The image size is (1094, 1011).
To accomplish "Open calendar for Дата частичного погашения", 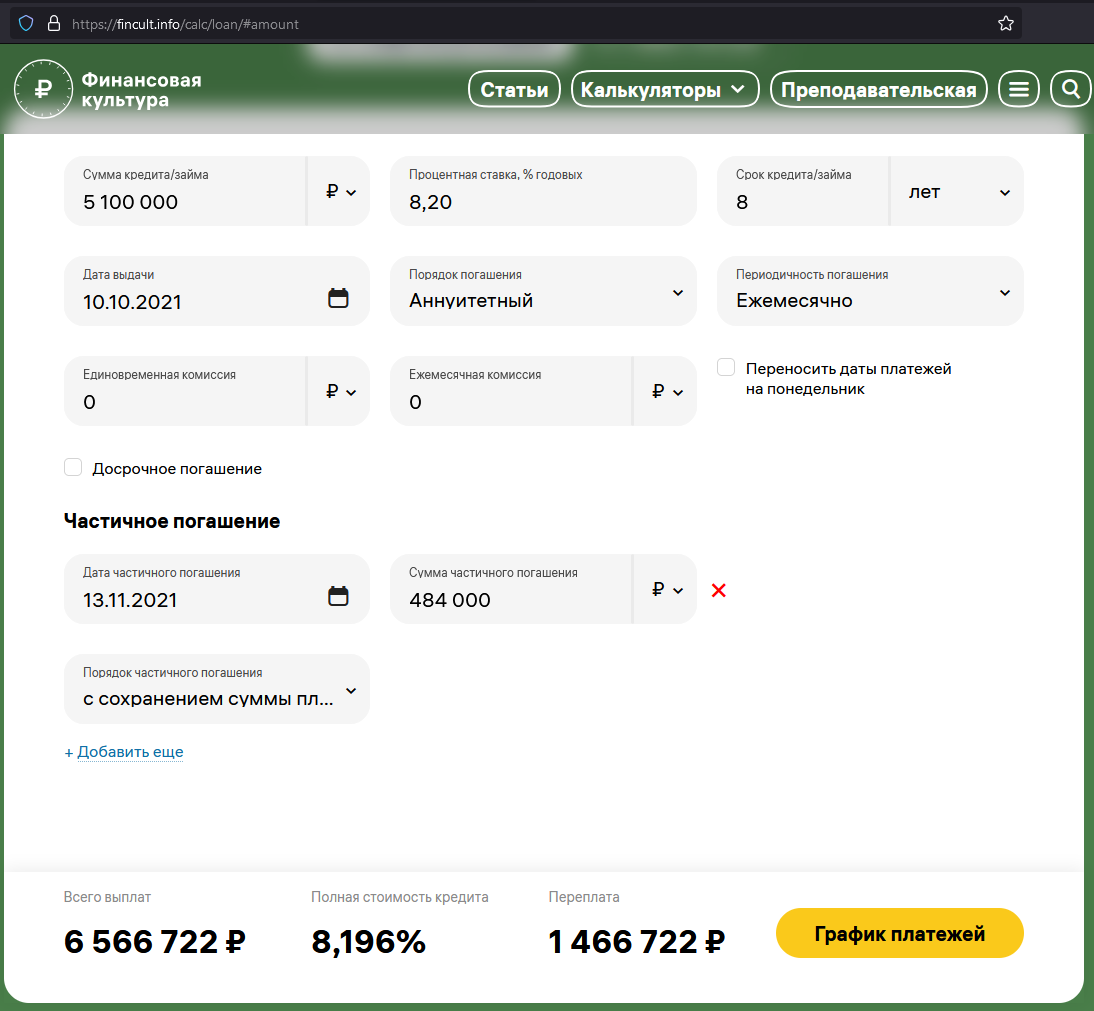I will click(x=338, y=596).
